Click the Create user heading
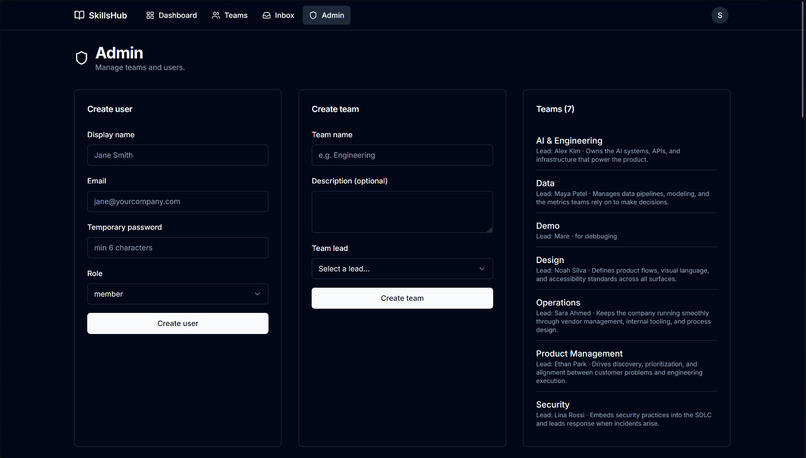The width and height of the screenshot is (806, 458). click(x=109, y=109)
